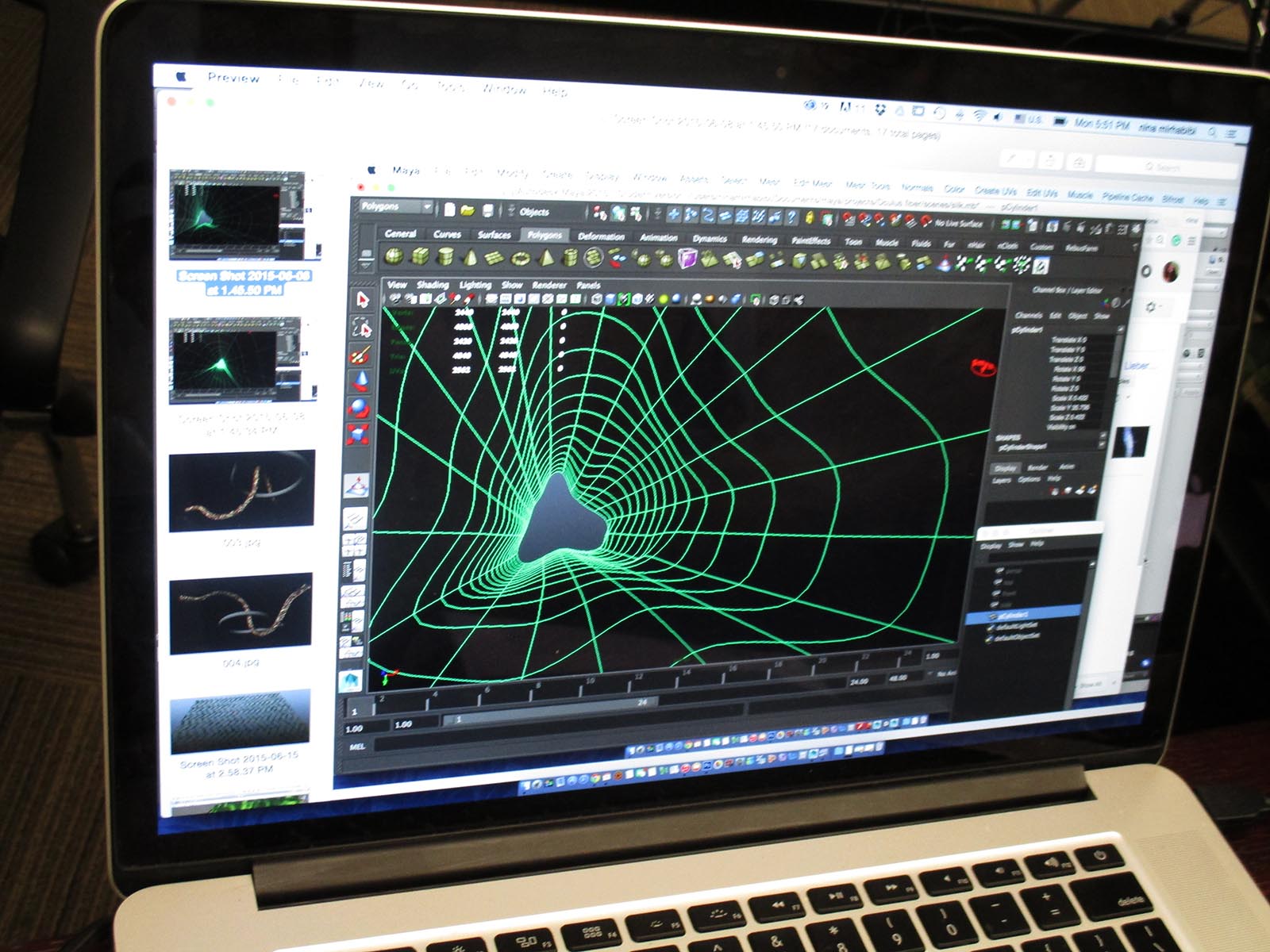Select the highlighted pCylinder1 row in Outliner
This screenshot has width=1270, height=952.
point(1024,614)
